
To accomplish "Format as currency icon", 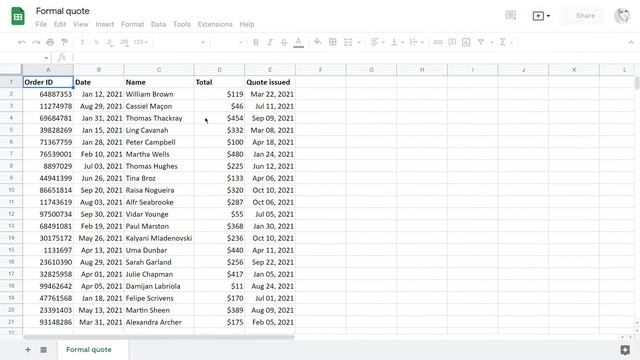I will click(x=82, y=42).
